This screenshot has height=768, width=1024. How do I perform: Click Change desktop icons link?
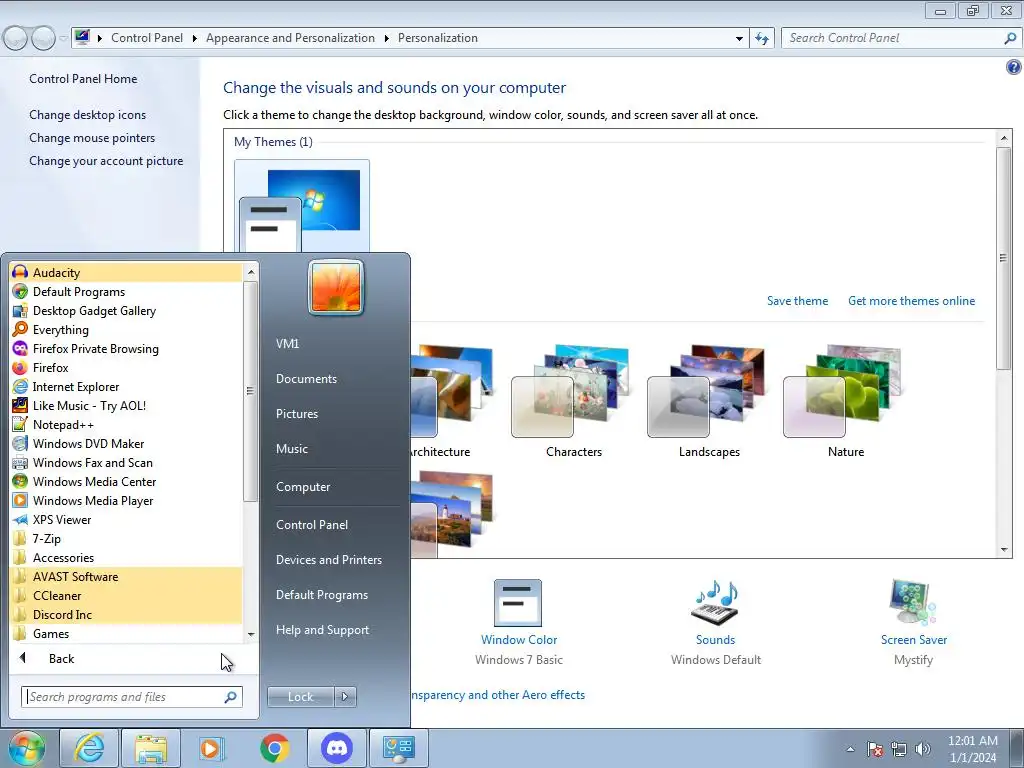88,115
